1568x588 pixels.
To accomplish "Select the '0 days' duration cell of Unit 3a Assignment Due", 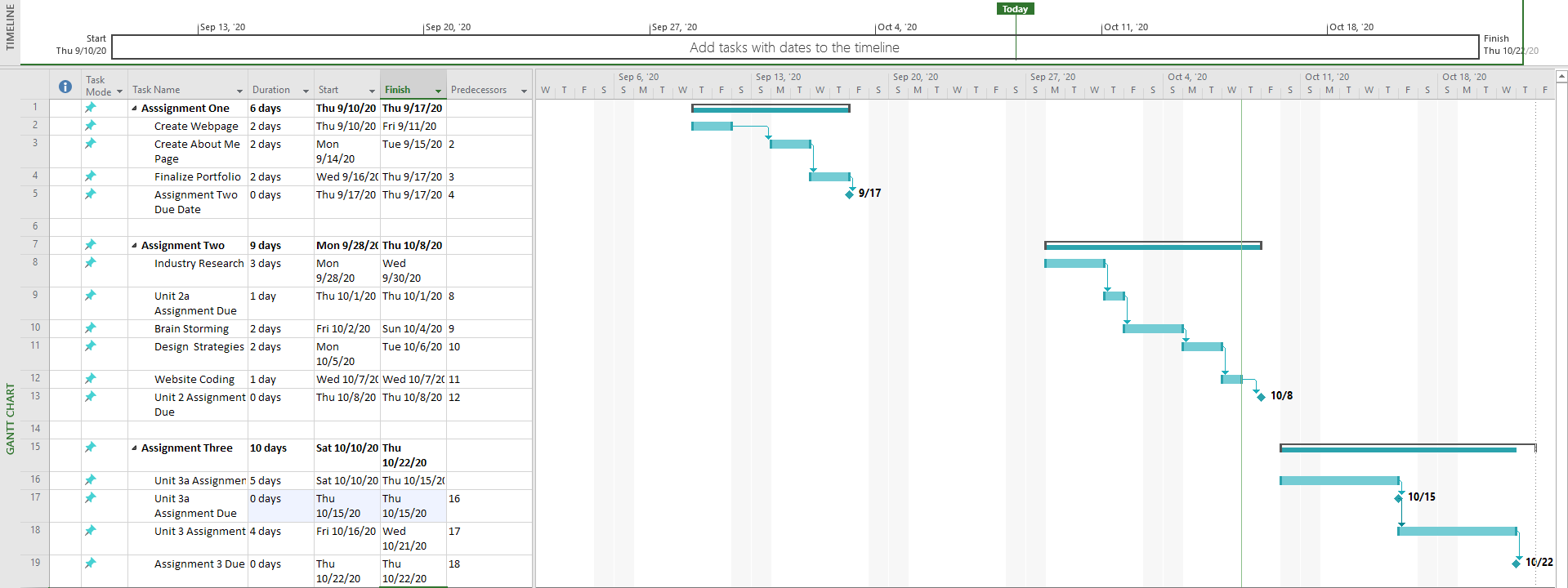I will [281, 506].
